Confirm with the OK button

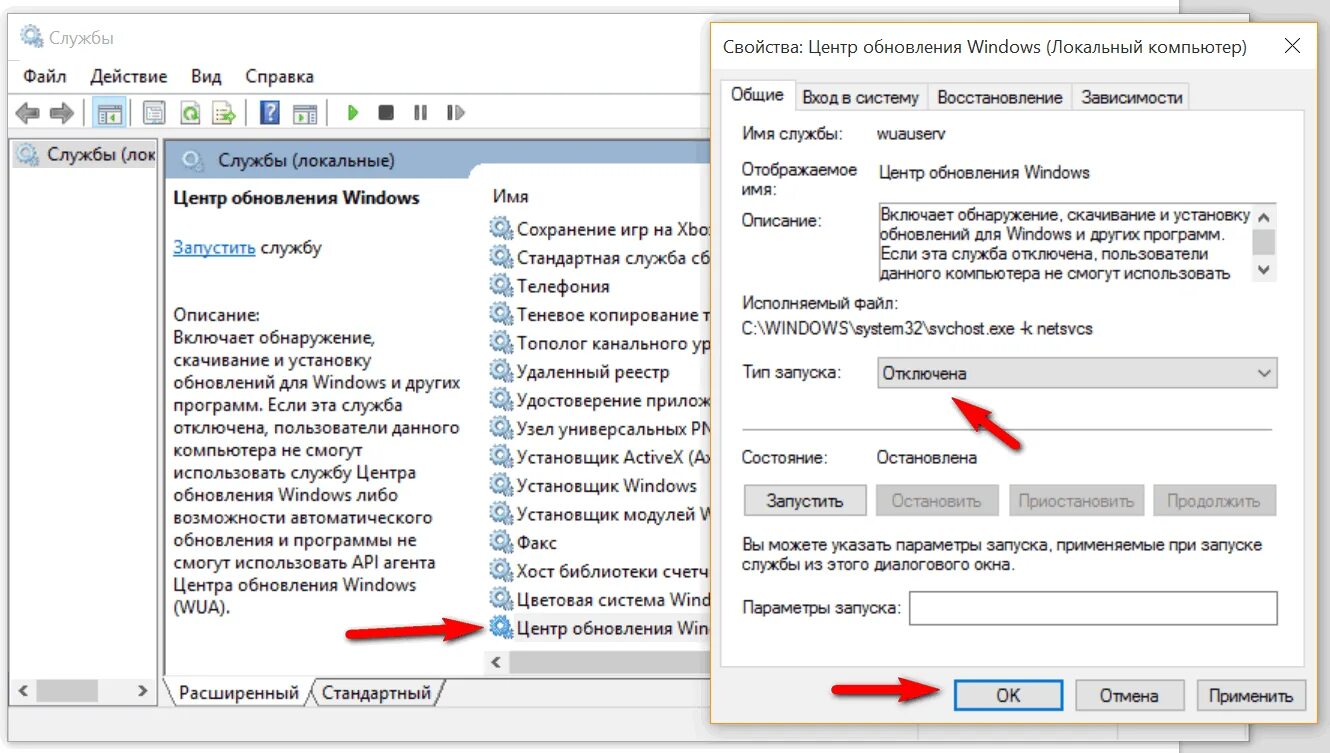pyautogui.click(x=1009, y=695)
